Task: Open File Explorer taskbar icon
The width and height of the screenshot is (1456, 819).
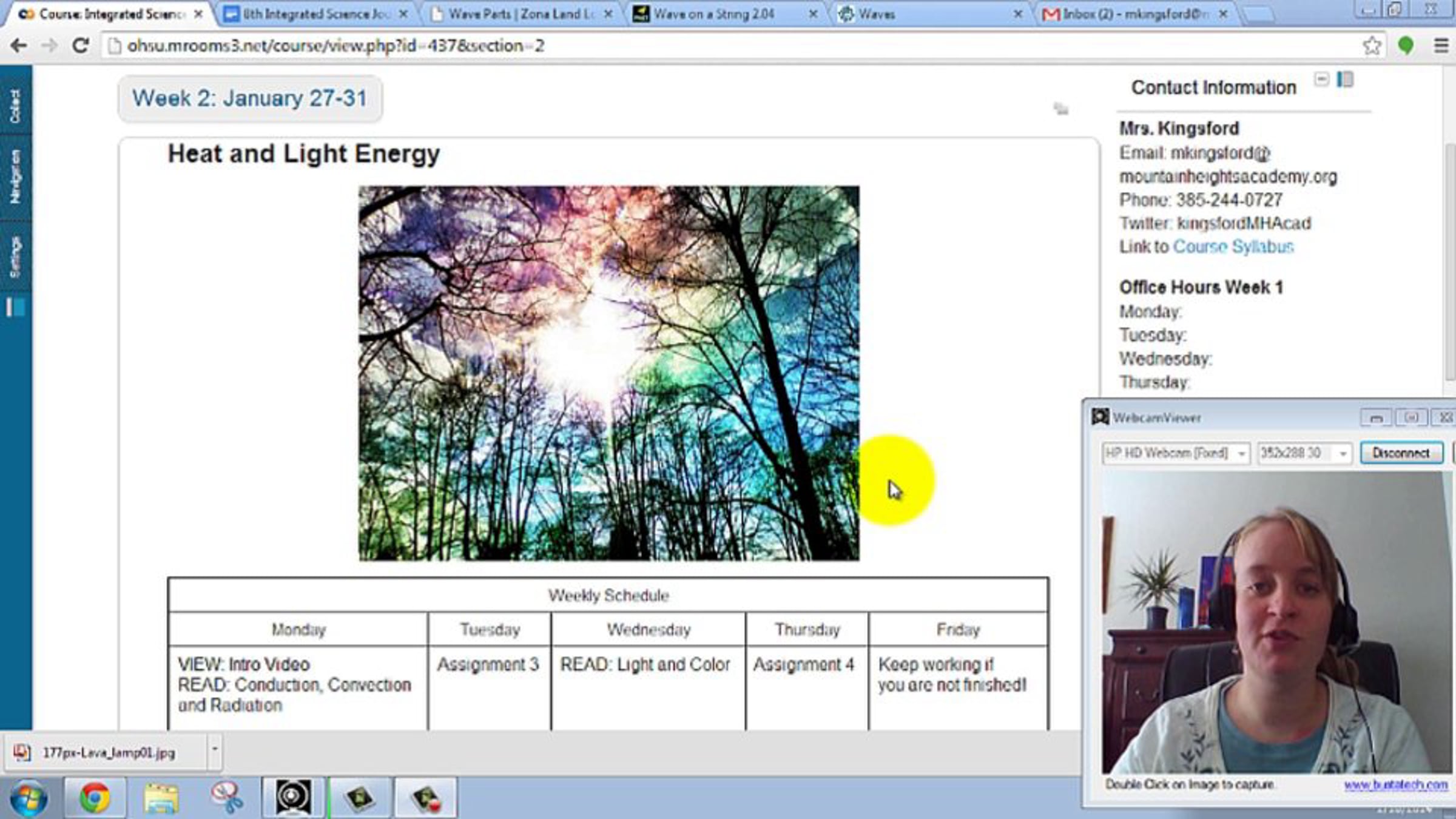Action: click(x=161, y=797)
